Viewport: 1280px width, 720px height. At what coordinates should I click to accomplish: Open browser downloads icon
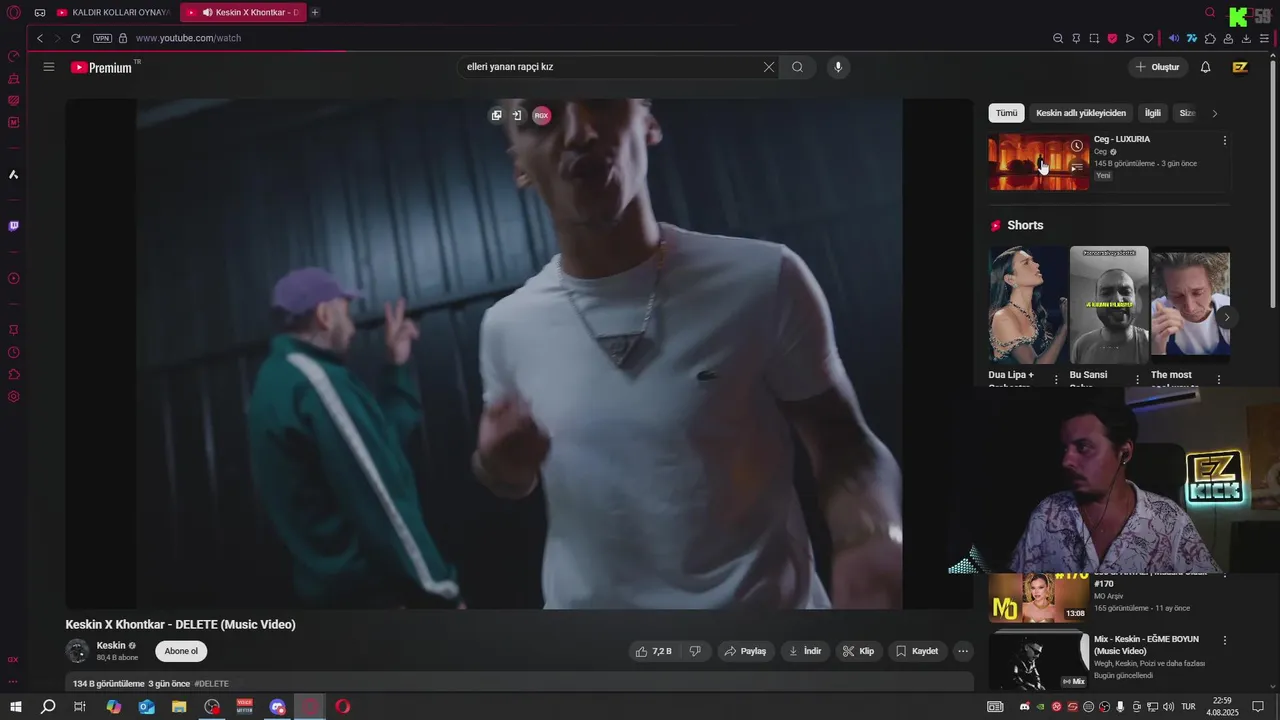coord(1246,38)
